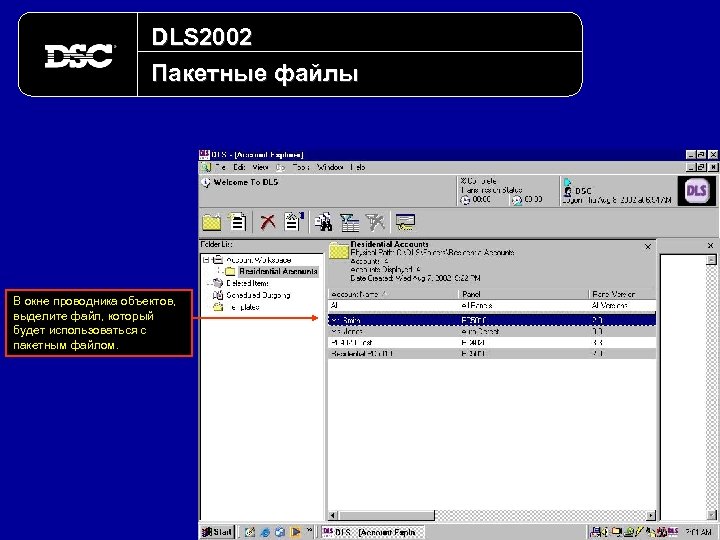Click the horizontal scrollbar left arrow

334,515
